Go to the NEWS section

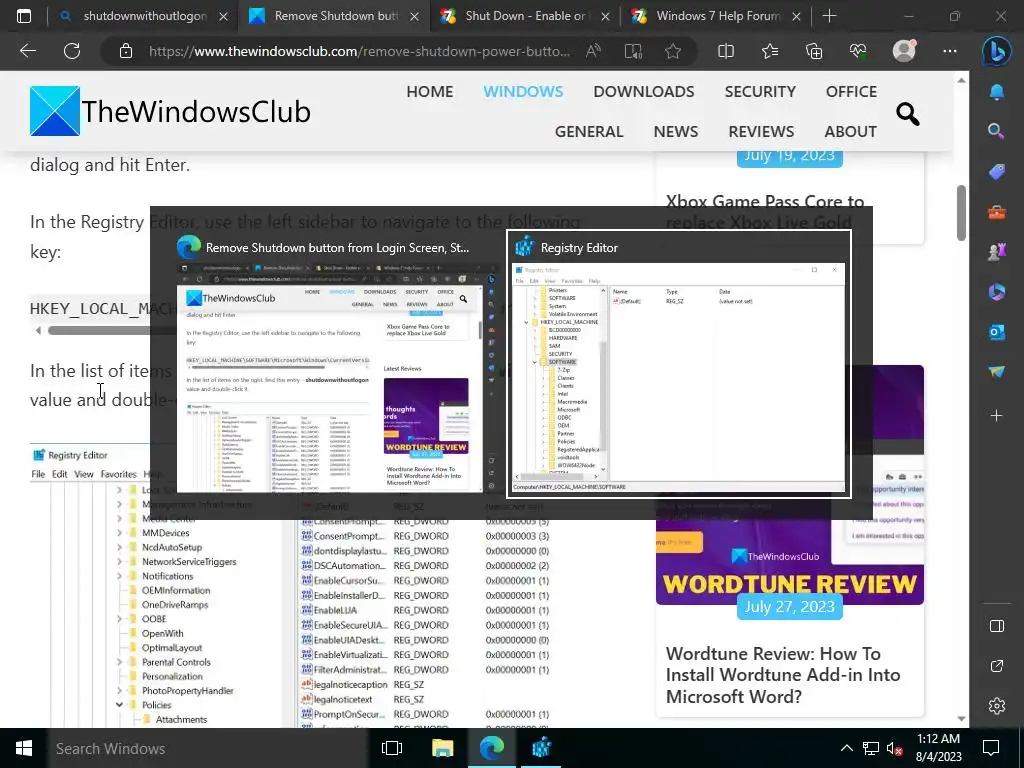(675, 131)
